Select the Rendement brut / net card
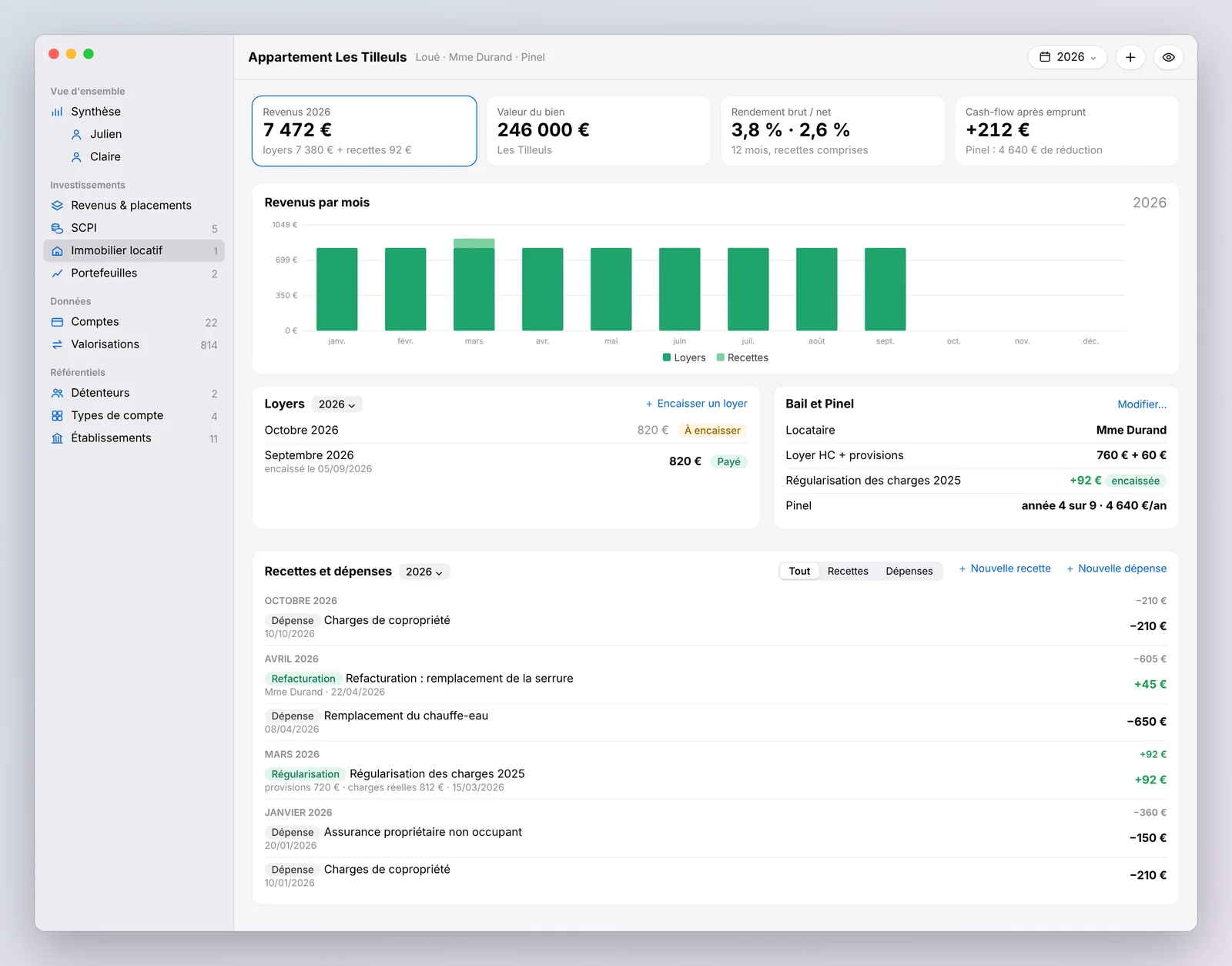1232x966 pixels. pyautogui.click(x=832, y=131)
